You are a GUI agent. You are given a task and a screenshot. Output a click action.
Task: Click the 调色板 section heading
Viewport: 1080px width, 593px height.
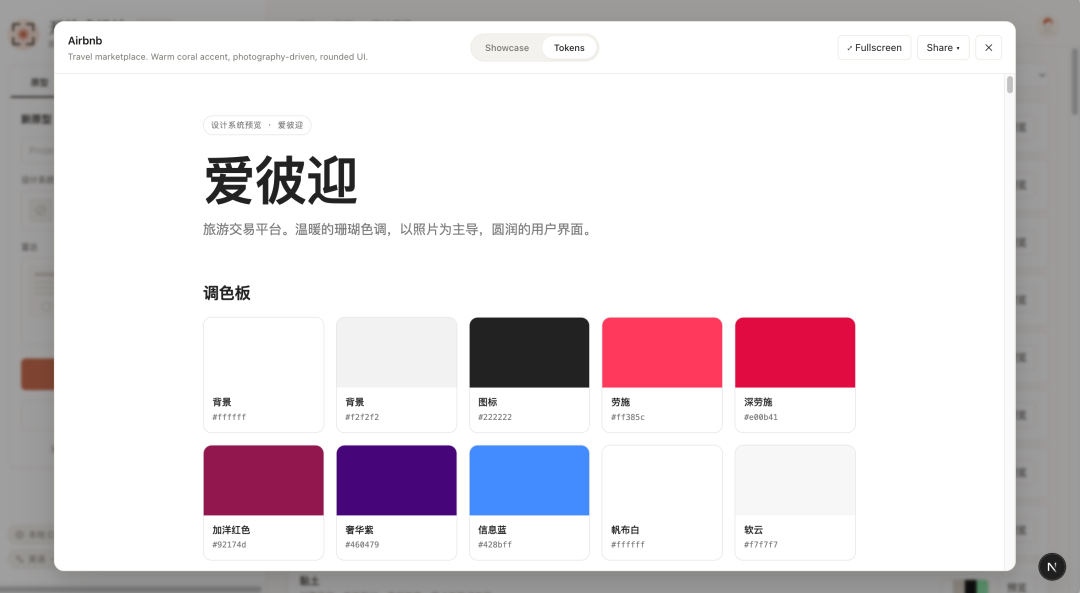[x=227, y=293]
